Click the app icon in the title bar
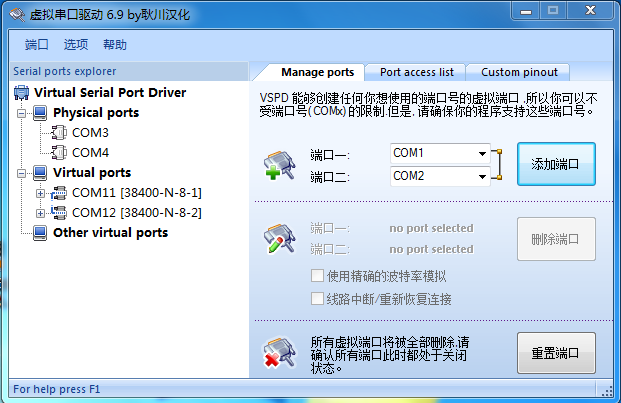 (17, 15)
